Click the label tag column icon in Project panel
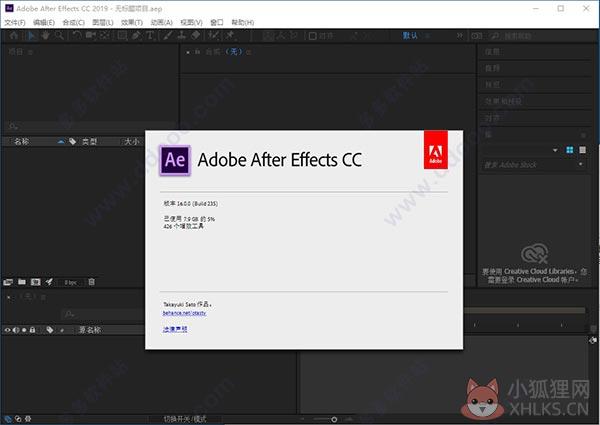600x425 pixels. [x=72, y=142]
